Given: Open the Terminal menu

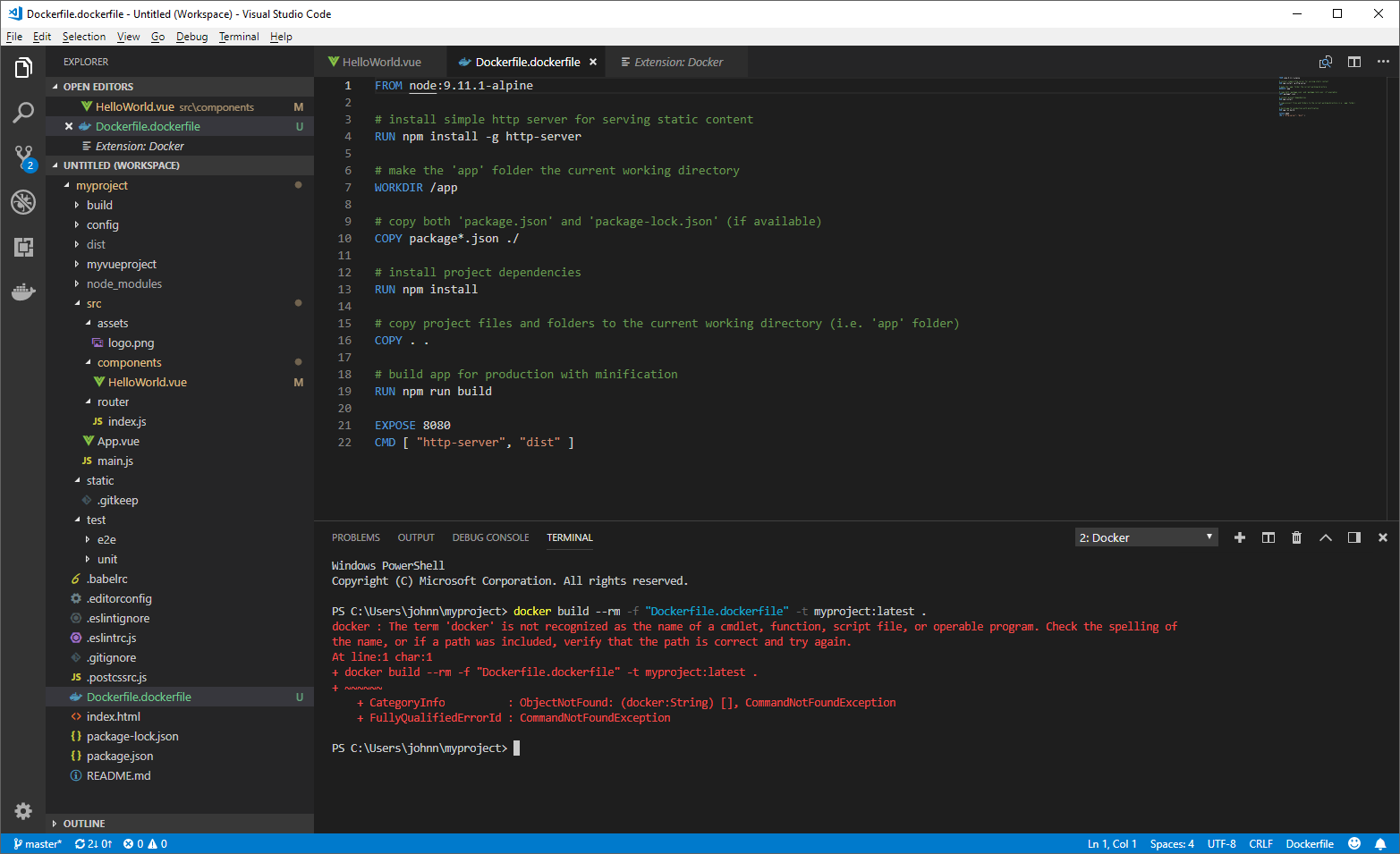Looking at the screenshot, I should coord(239,37).
